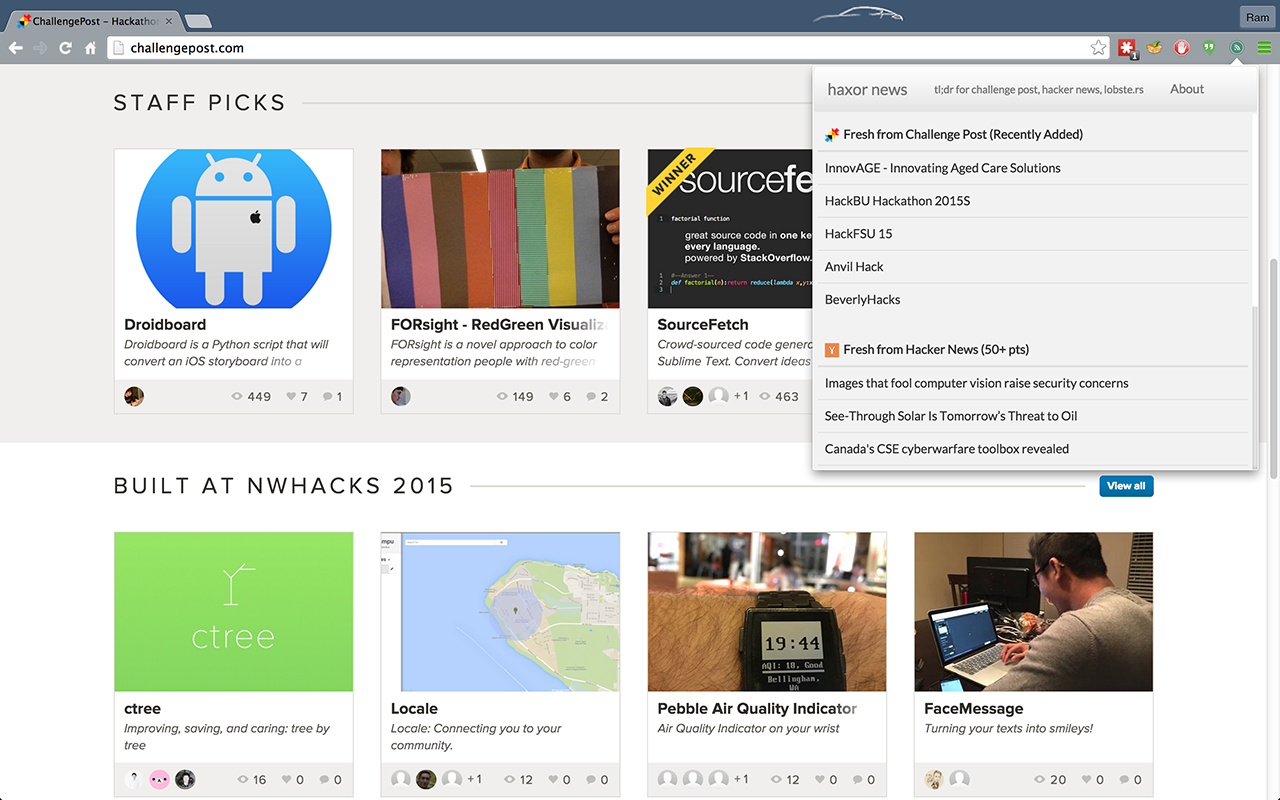Go back with the browser back arrow
The height and width of the screenshot is (800, 1280).
pyautogui.click(x=16, y=48)
